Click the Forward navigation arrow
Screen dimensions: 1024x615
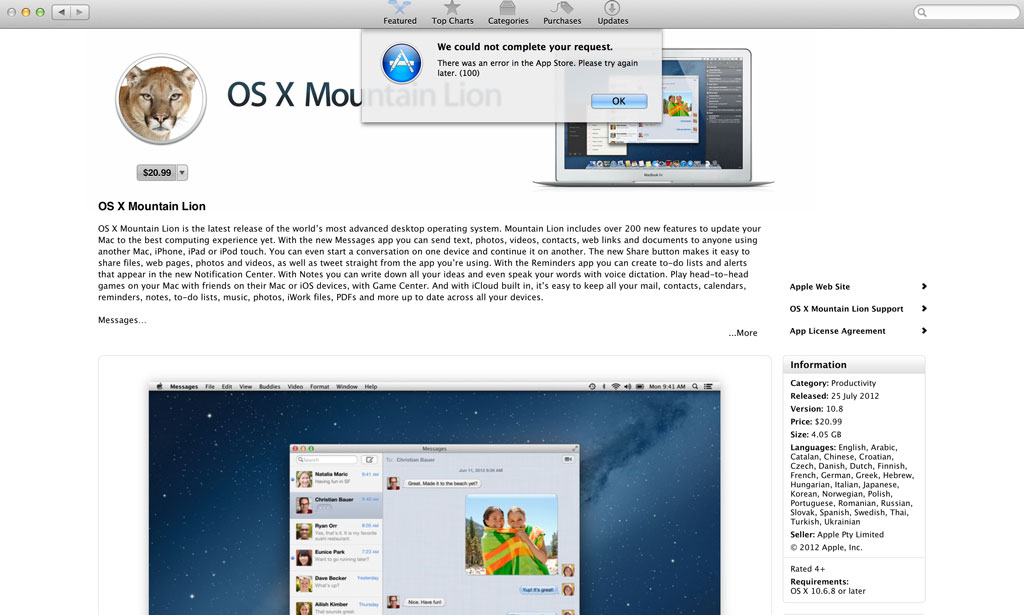tap(80, 12)
